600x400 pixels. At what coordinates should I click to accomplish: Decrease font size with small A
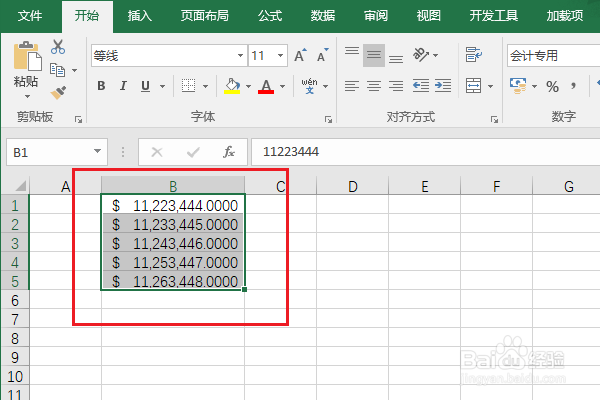tap(323, 56)
